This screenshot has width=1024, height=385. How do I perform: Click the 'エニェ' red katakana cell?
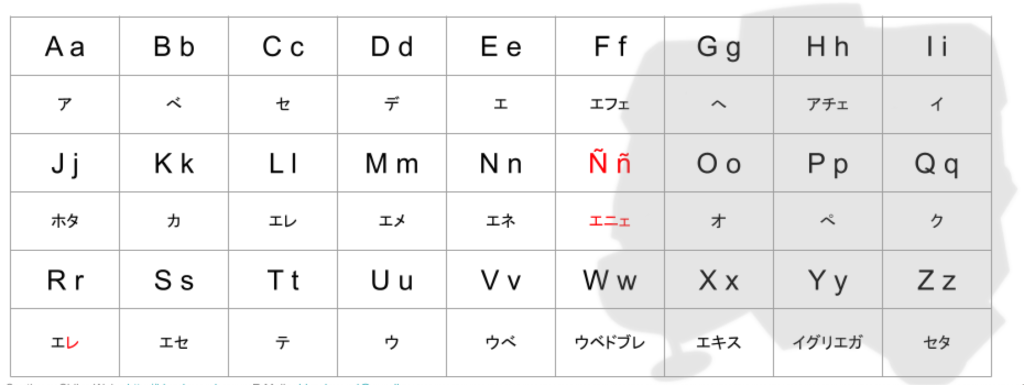[610, 221]
